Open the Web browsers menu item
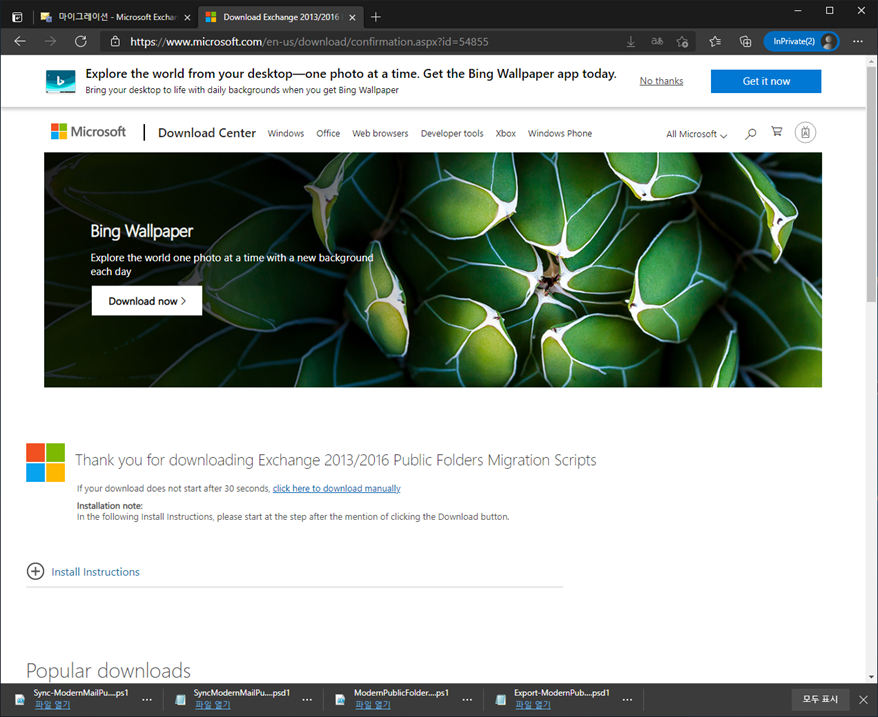Viewport: 878px width, 717px height. pos(380,133)
